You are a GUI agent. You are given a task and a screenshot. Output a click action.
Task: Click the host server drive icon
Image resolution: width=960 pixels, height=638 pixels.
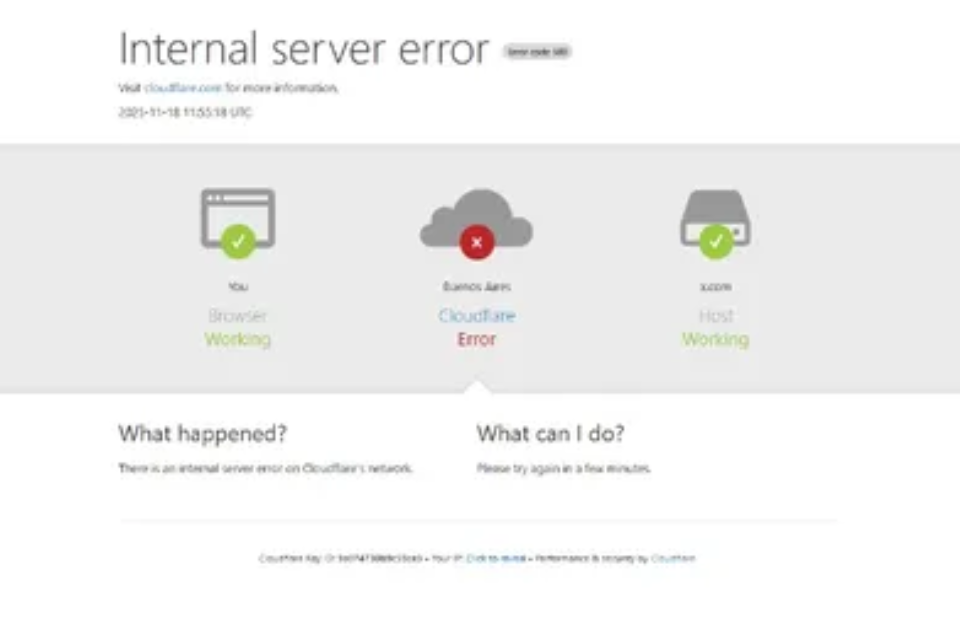click(715, 218)
